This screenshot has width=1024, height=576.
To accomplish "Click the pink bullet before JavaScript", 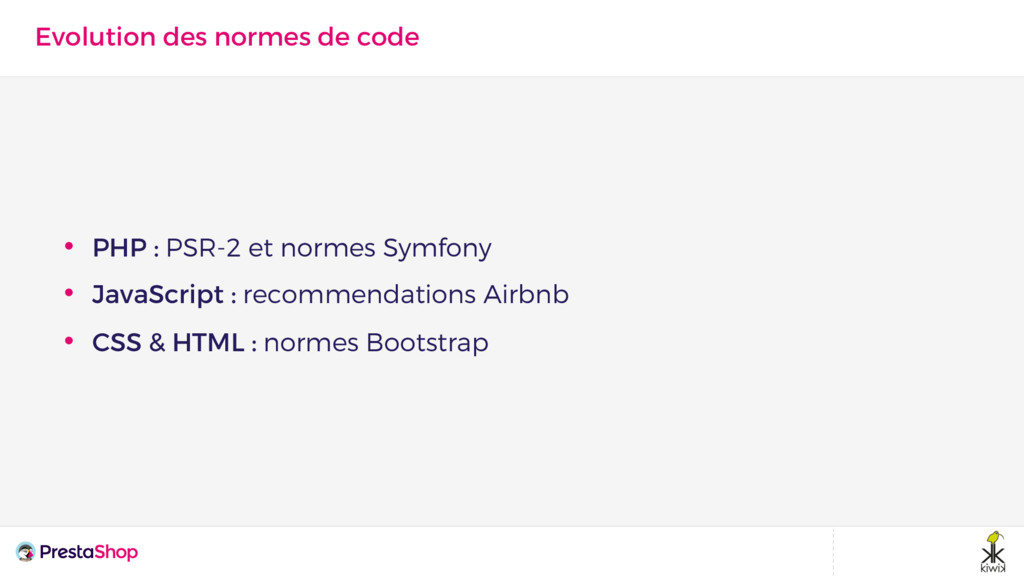I will click(69, 294).
